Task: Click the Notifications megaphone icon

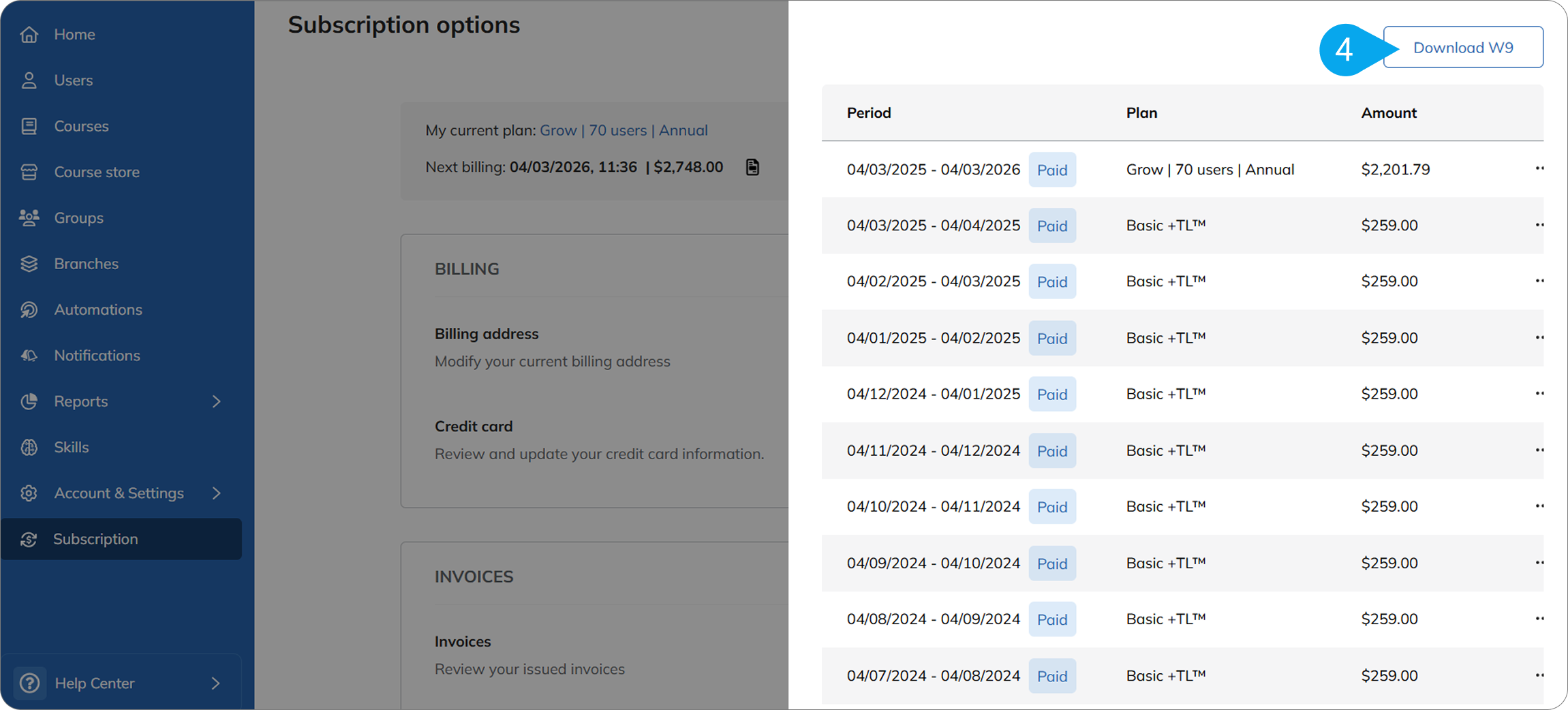Action: tap(29, 356)
